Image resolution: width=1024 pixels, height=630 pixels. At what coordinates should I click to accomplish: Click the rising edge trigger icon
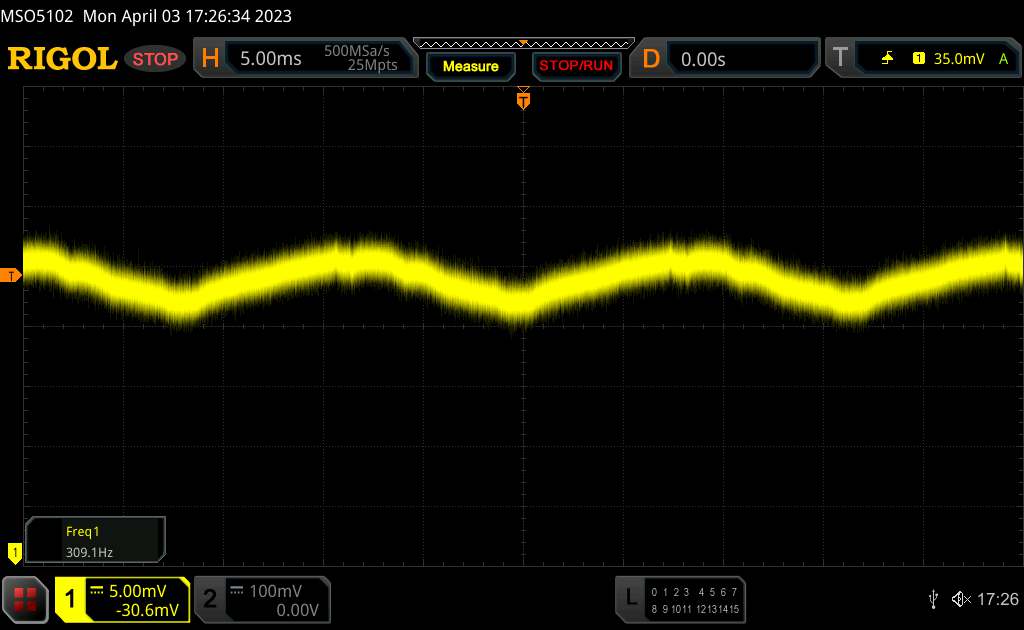point(887,59)
